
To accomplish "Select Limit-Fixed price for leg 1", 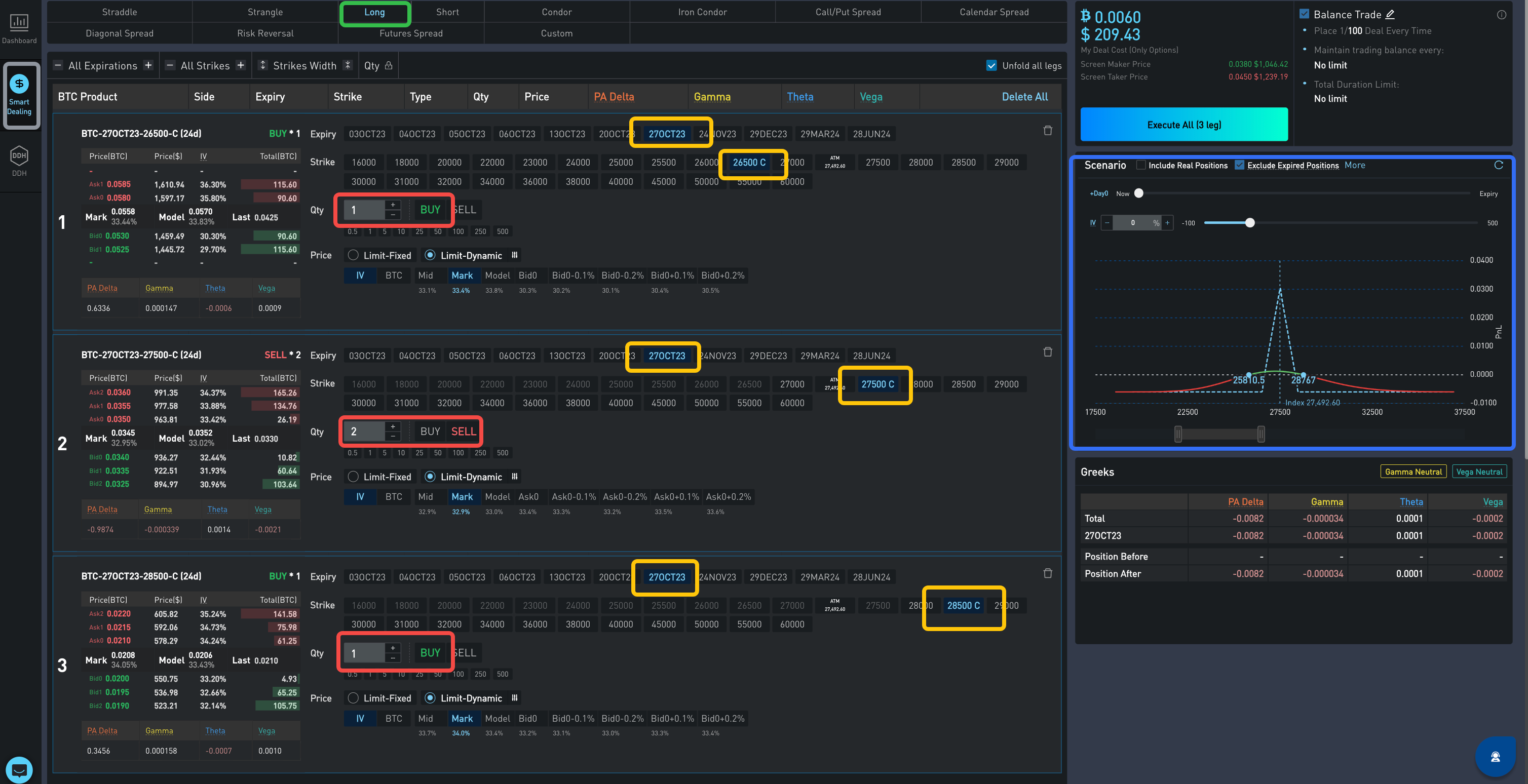I will pos(354,255).
